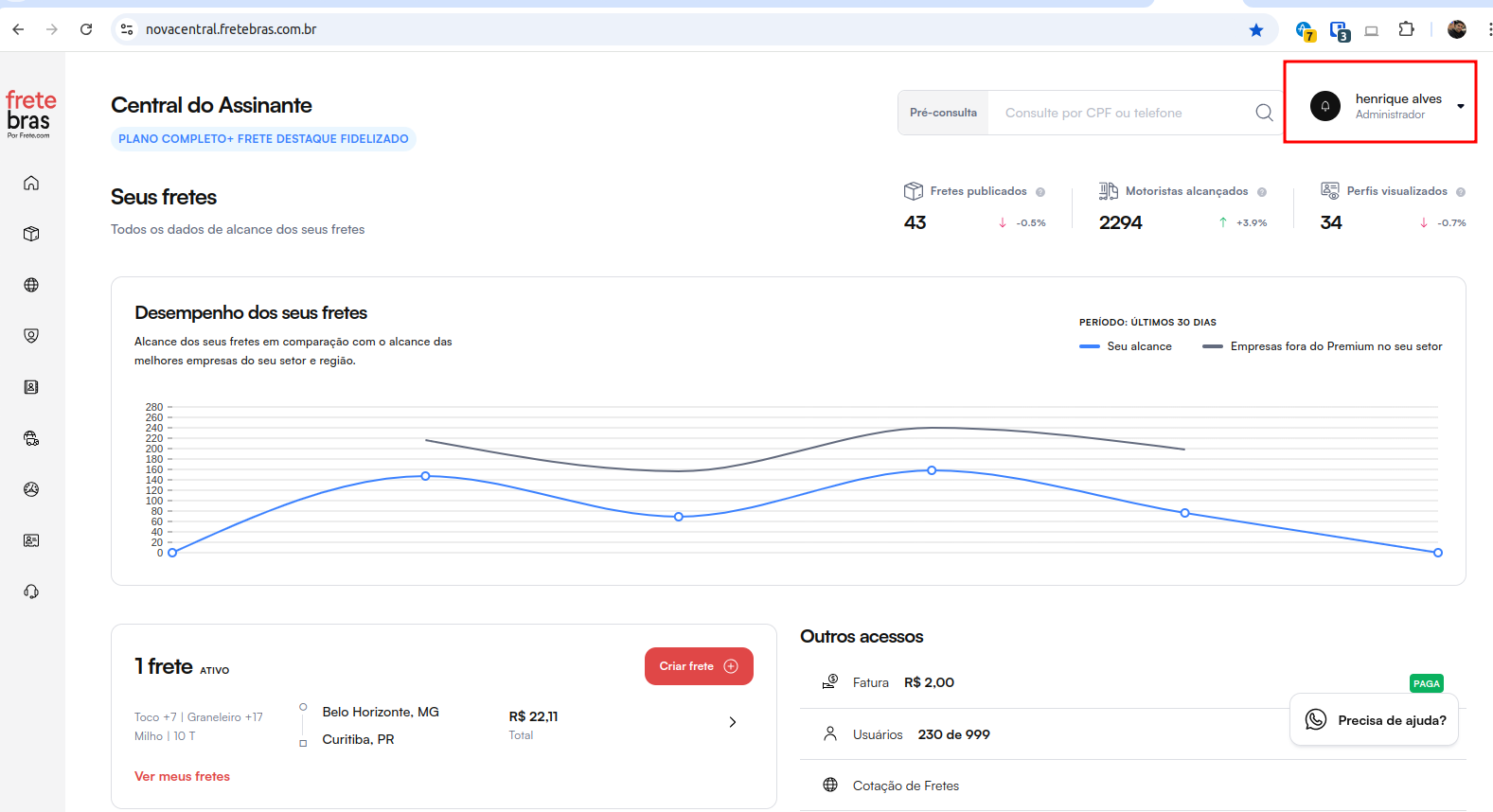This screenshot has height=812, width=1493.
Task: Open the Cotação de Fretes entry
Action: [x=905, y=786]
